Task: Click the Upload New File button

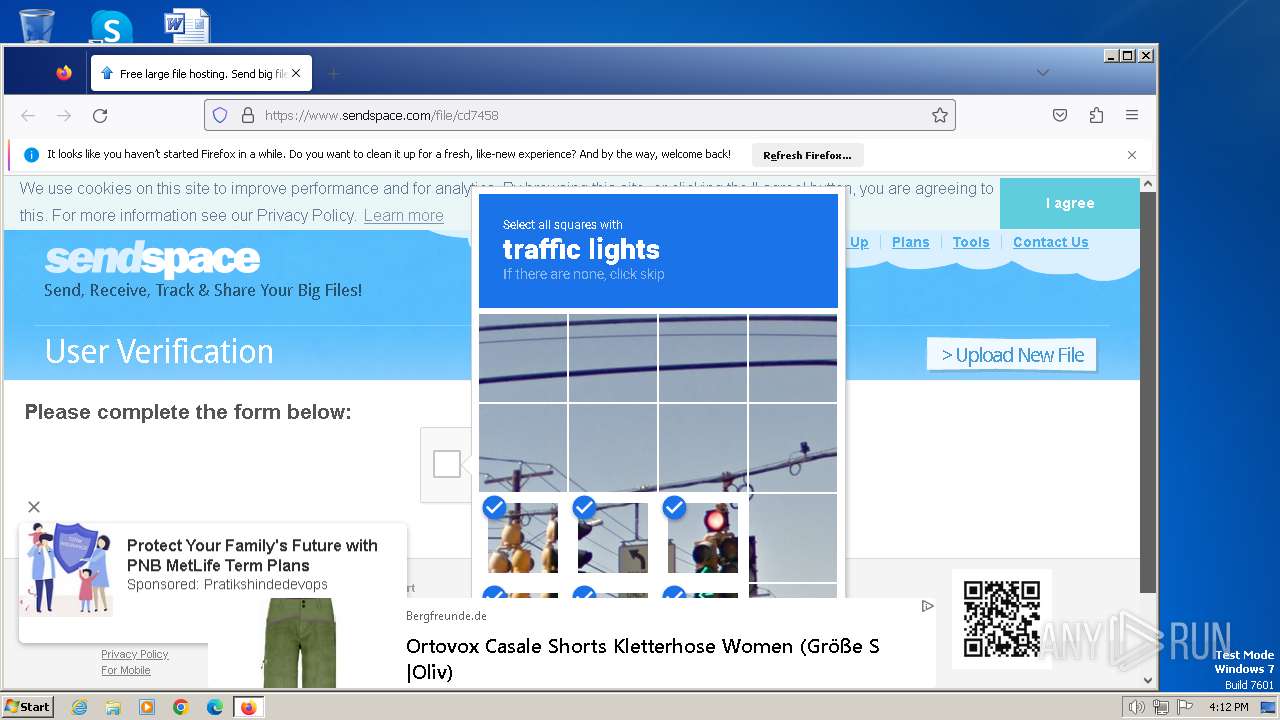Action: pos(1012,355)
